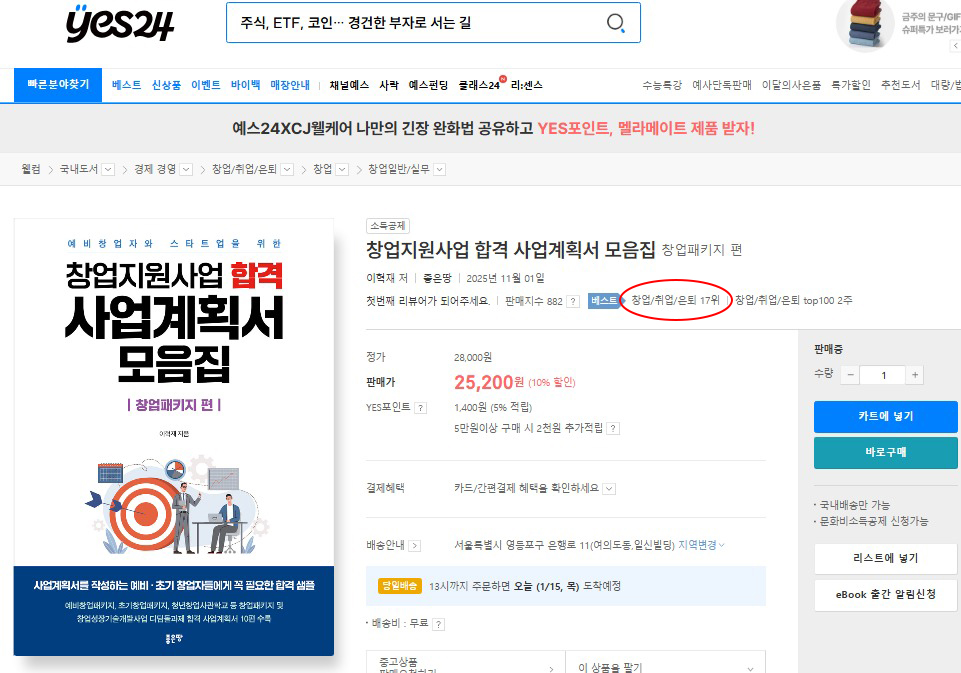Click the 창업/취업/은퇴 17위 ranking link

[675, 301]
